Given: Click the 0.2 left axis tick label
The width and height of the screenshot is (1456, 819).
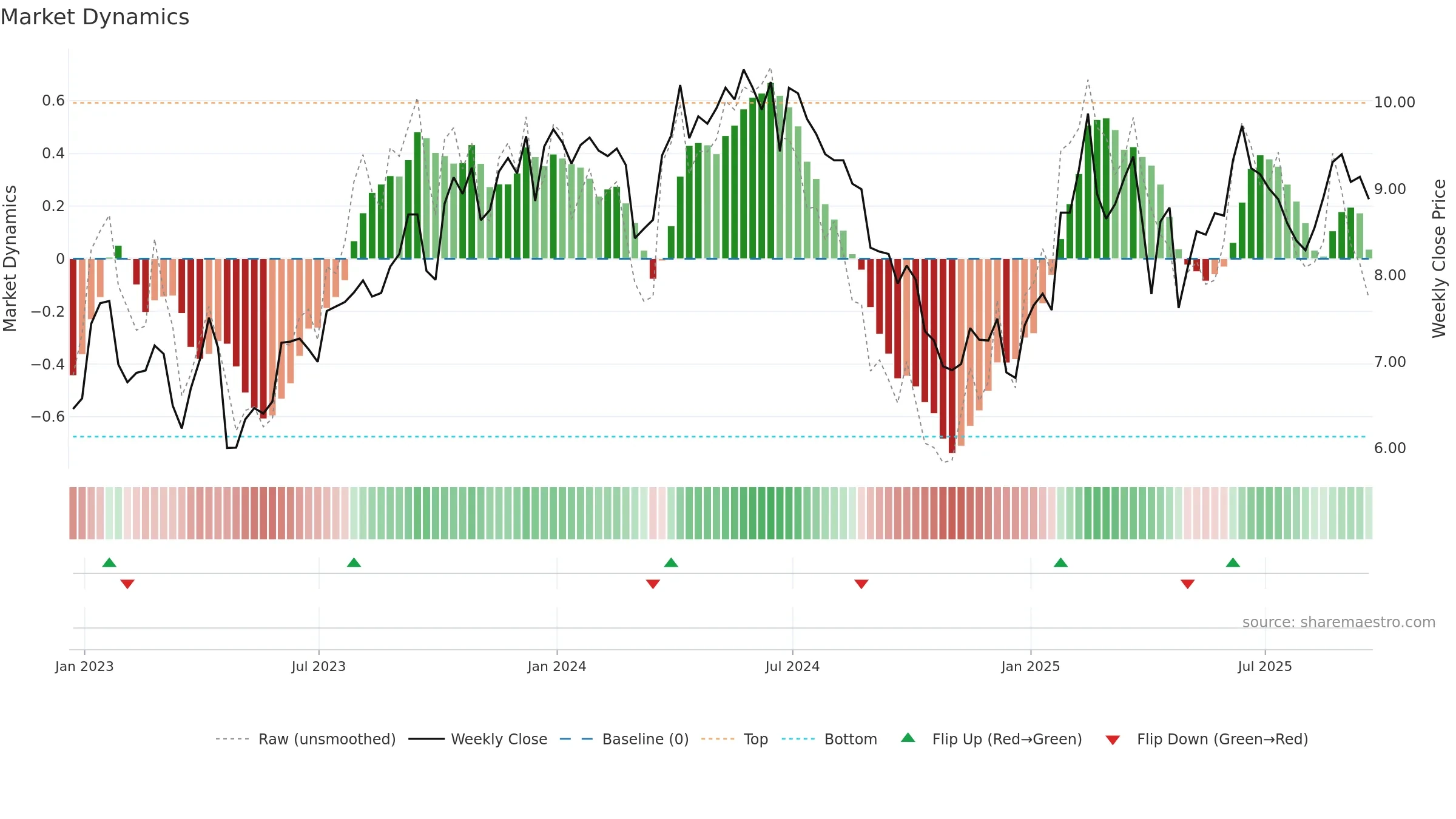Looking at the screenshot, I should click(53, 206).
